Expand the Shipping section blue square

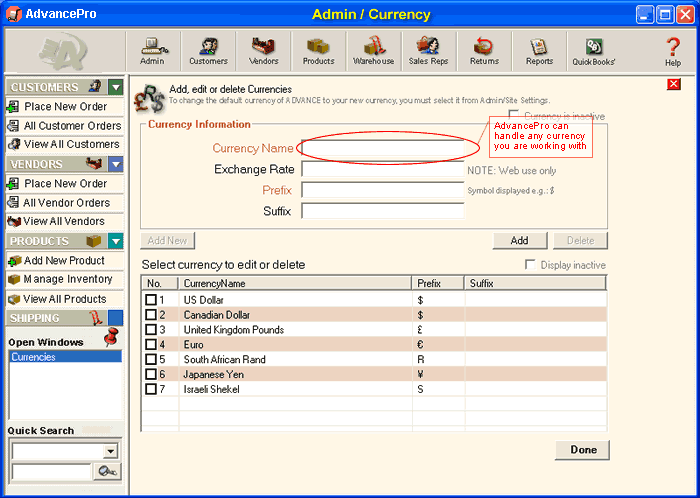(116, 318)
